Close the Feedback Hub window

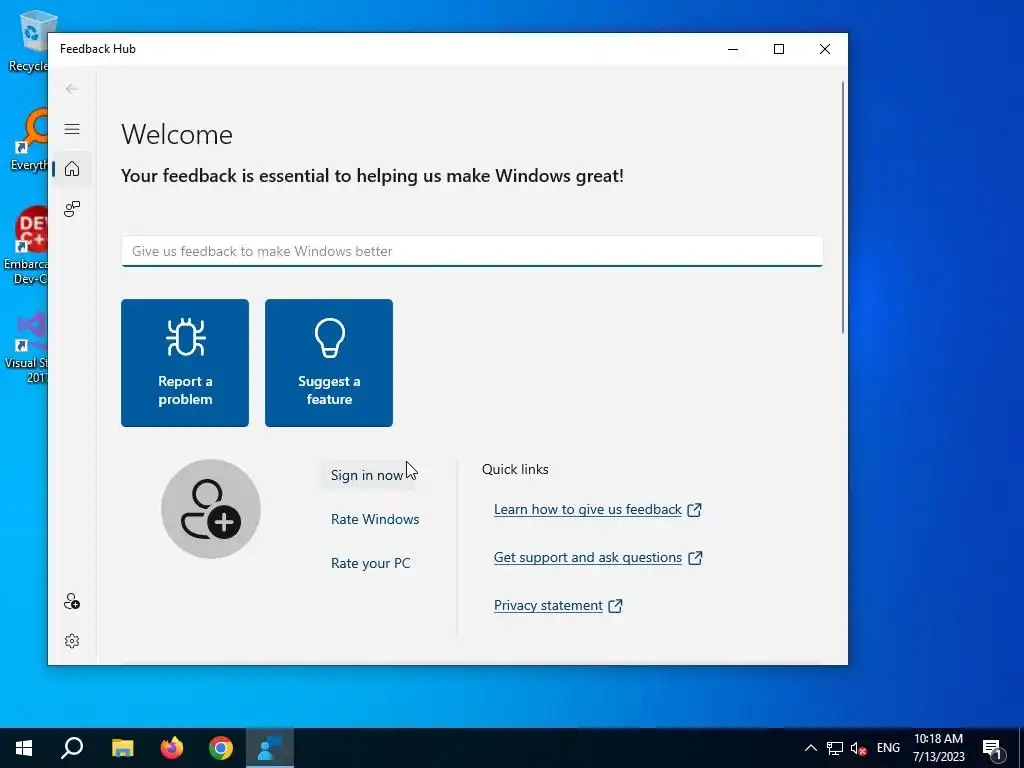coord(825,49)
